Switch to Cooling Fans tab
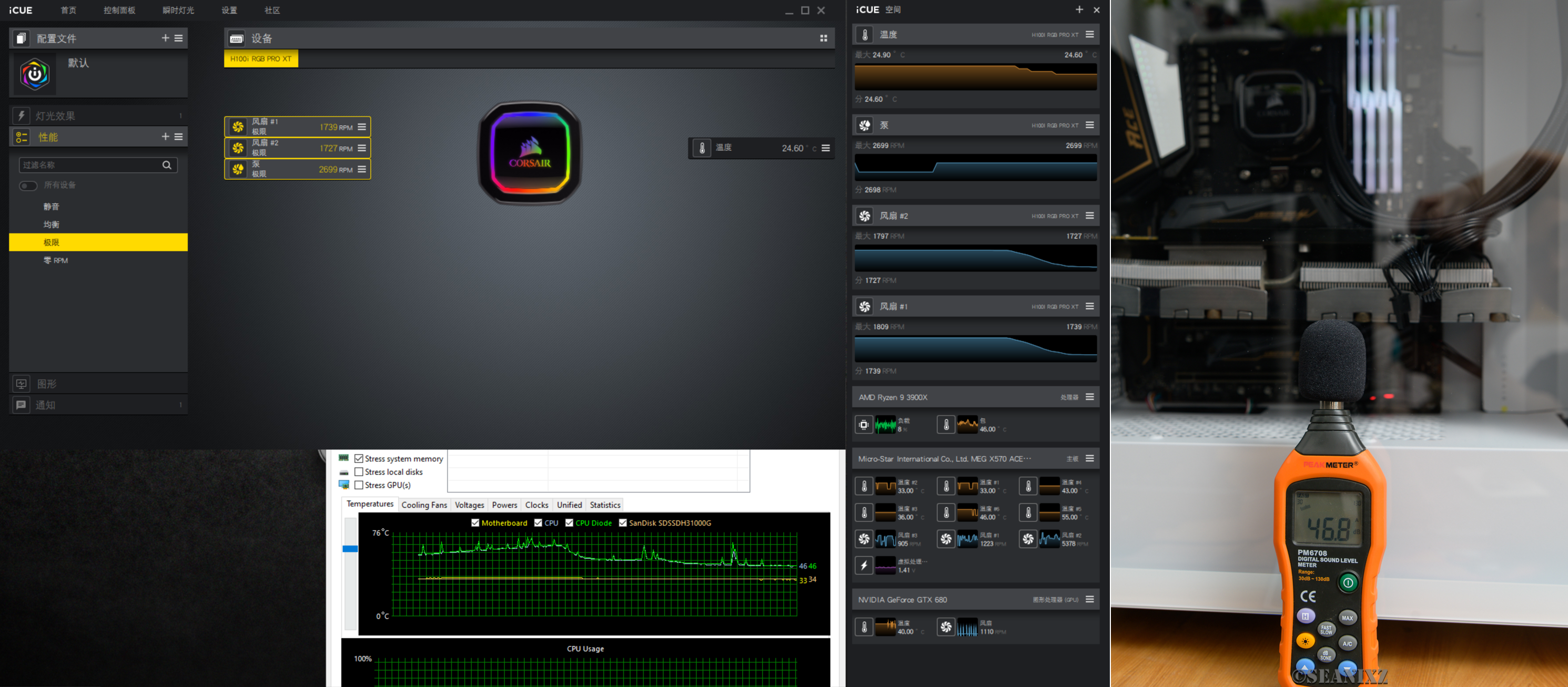Image resolution: width=1568 pixels, height=687 pixels. (423, 505)
